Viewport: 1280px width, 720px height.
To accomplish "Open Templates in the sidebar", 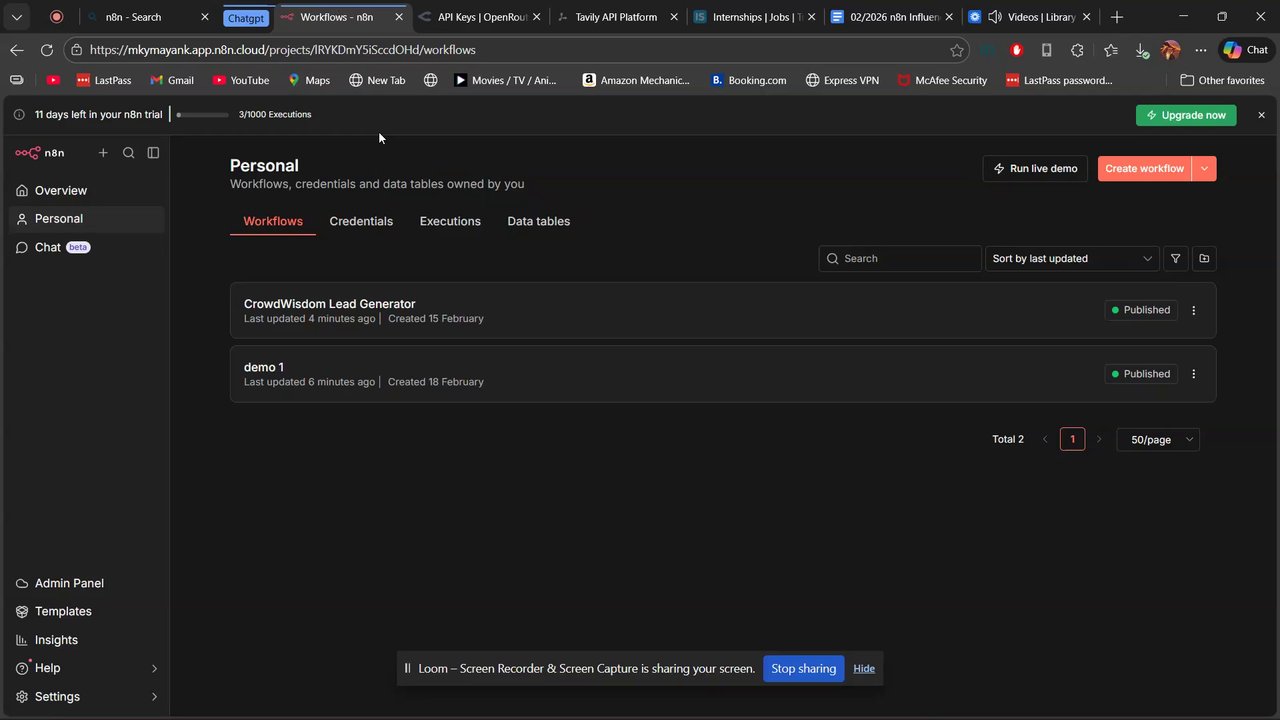I will tap(86, 611).
